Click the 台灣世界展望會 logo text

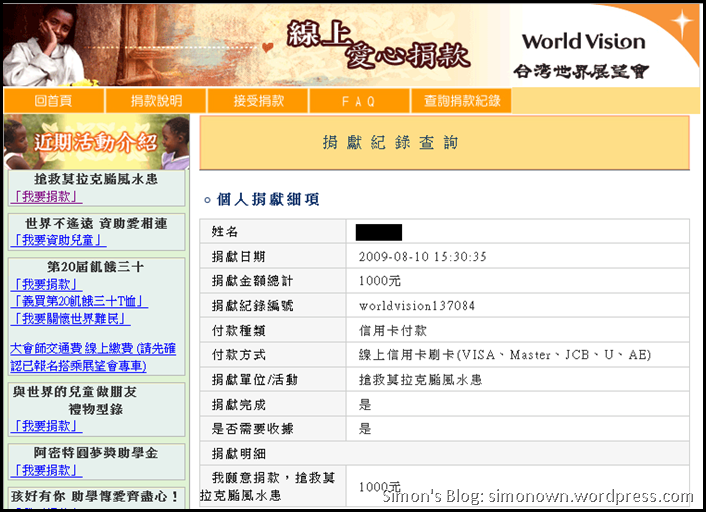coord(581,71)
